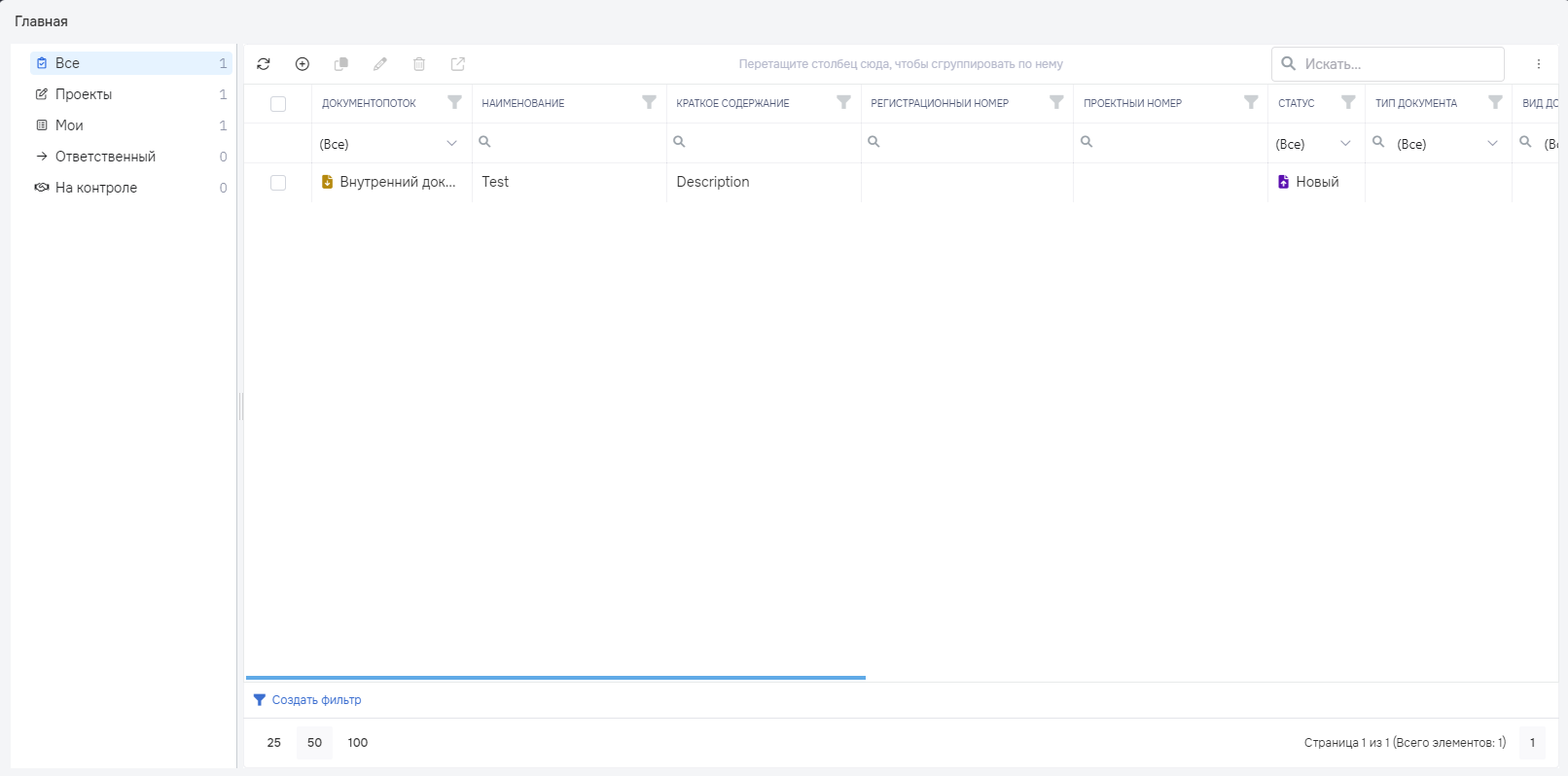The image size is (1568, 776).
Task: Click the vertical sidebar splitter handle
Action: point(240,406)
